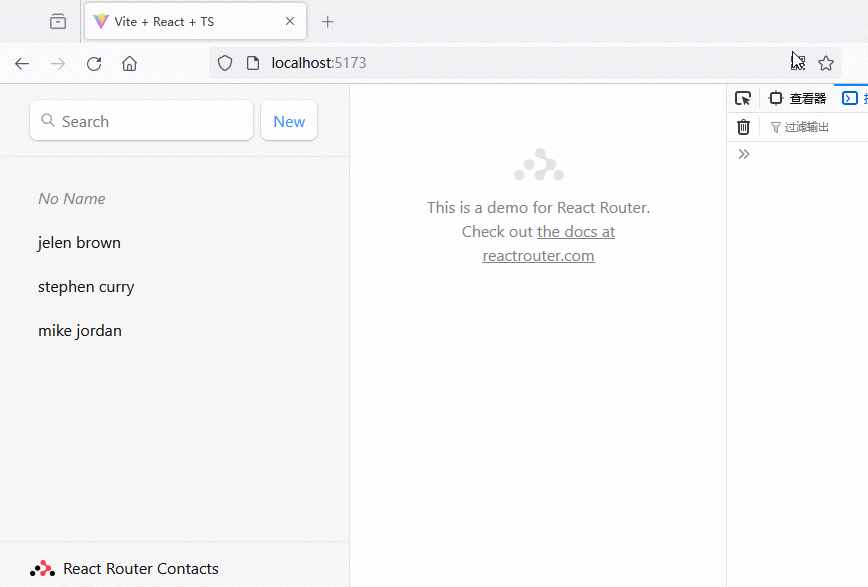Open a new tab with plus icon
868x587 pixels.
point(327,21)
